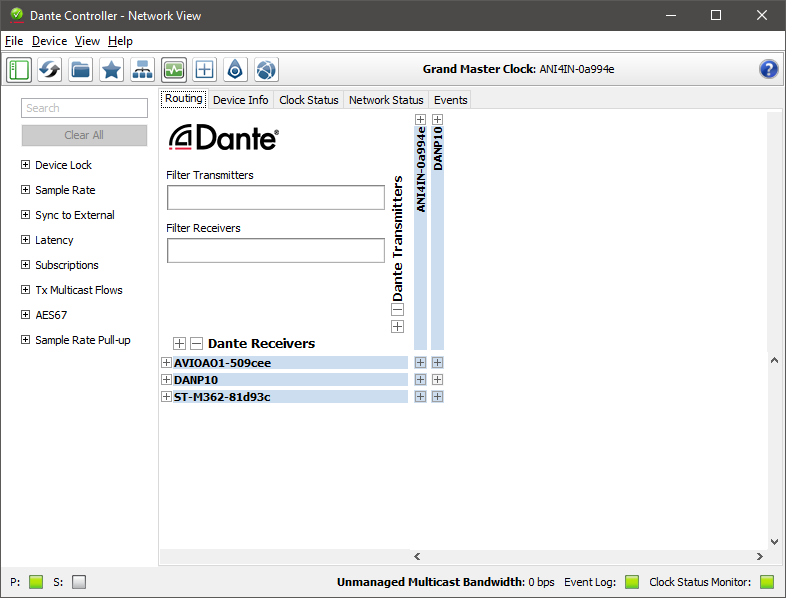The height and width of the screenshot is (598, 786).
Task: Open the Event Log status indicator
Action: coord(632,582)
